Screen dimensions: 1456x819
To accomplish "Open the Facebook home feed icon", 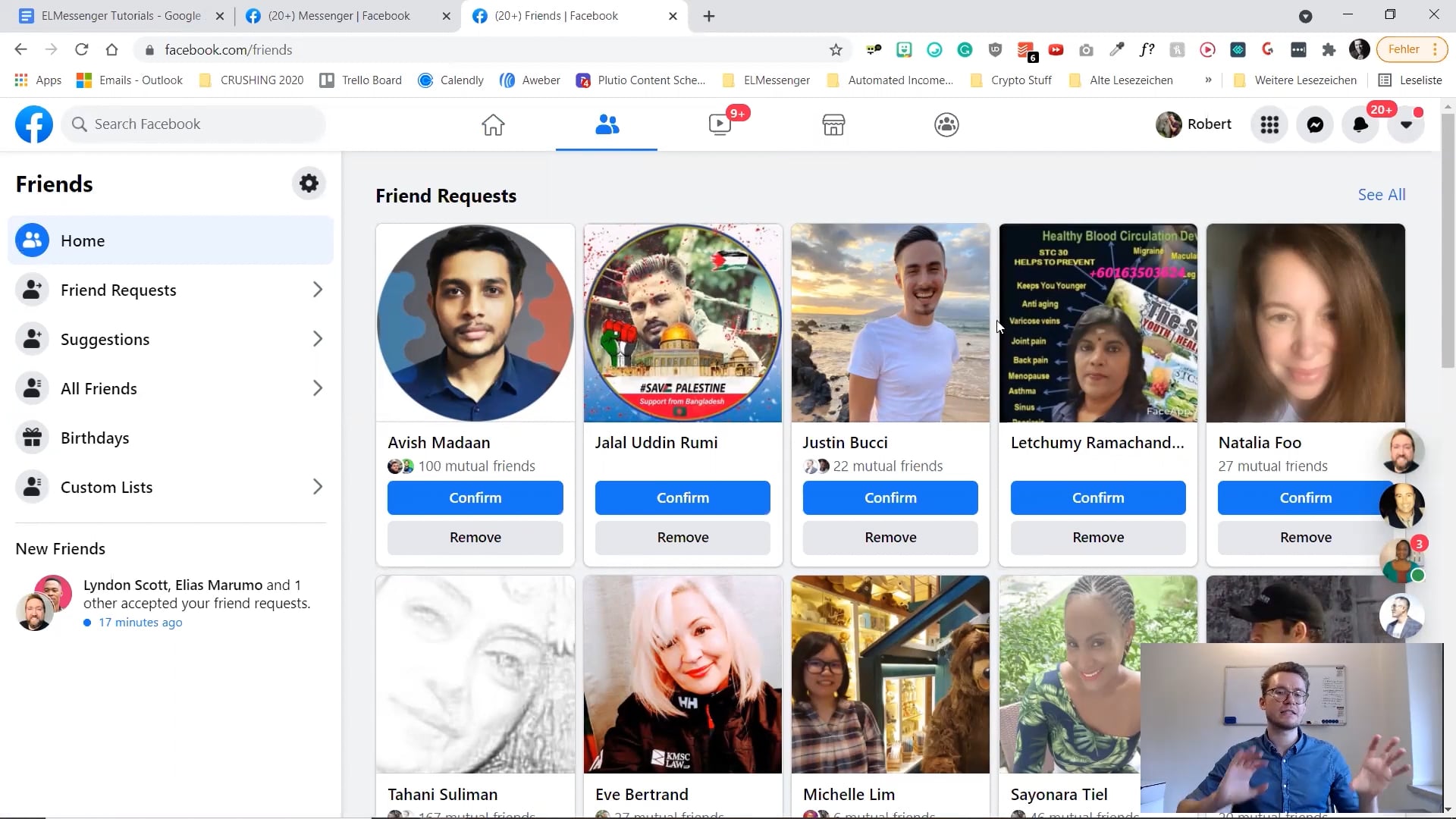I will click(x=493, y=124).
